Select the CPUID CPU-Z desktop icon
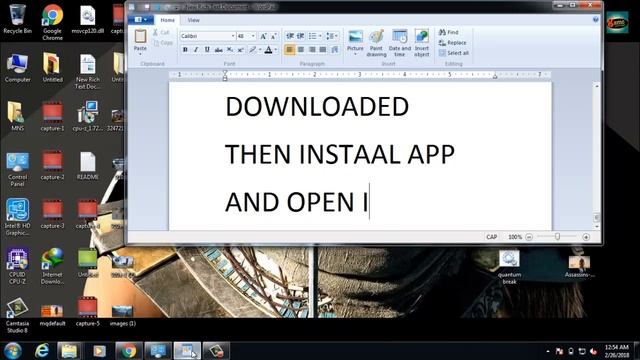Viewport: 640px width, 360px height. 17,266
